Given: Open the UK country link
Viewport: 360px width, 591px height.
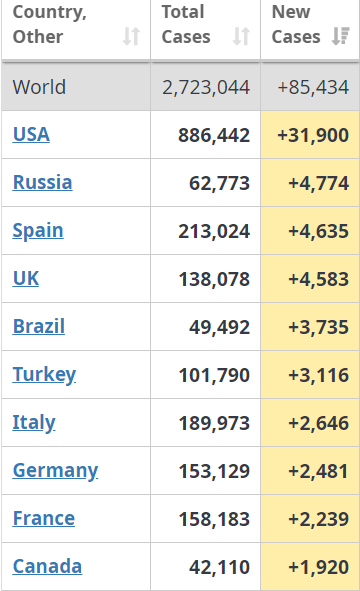Looking at the screenshot, I should (x=26, y=279).
